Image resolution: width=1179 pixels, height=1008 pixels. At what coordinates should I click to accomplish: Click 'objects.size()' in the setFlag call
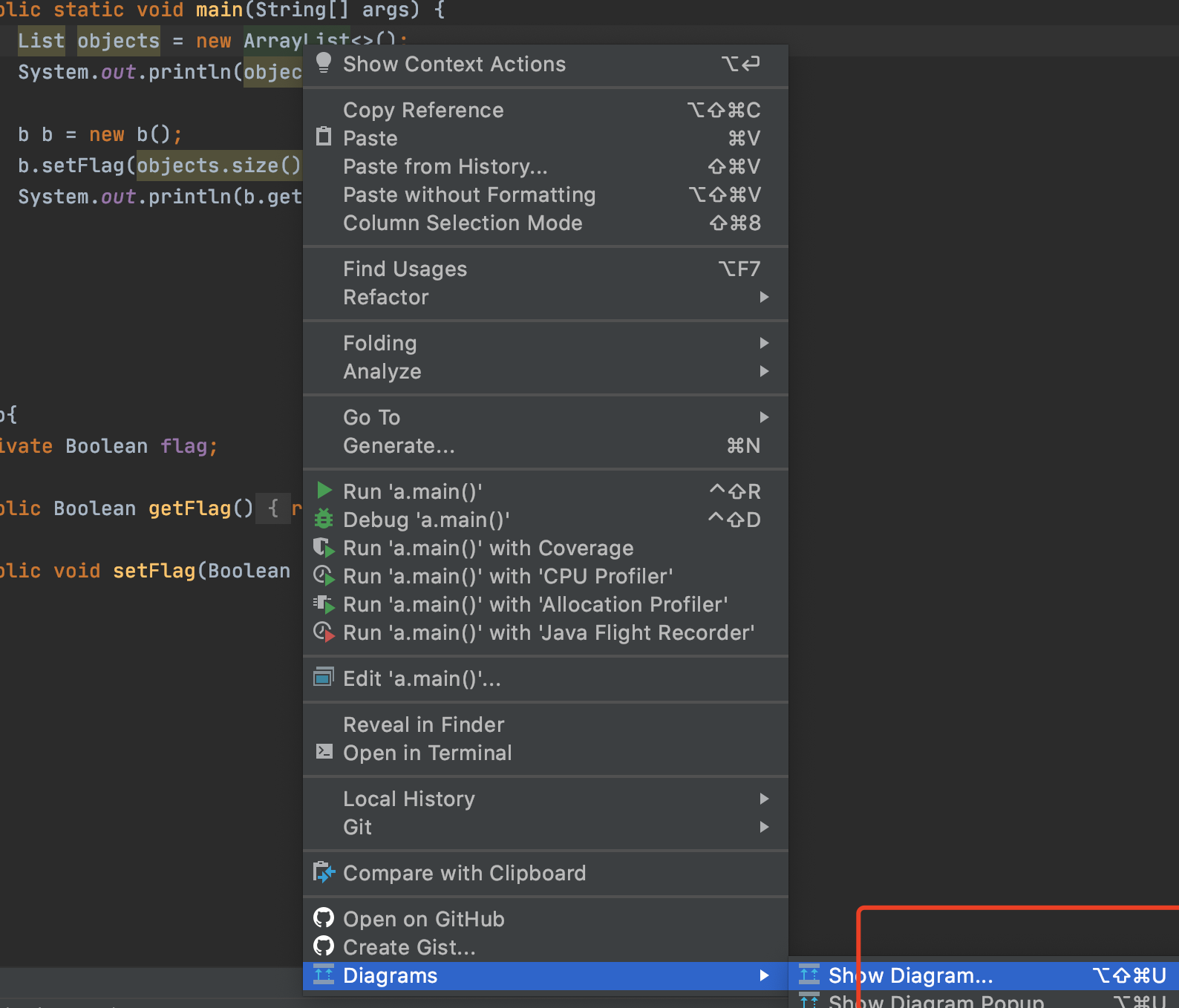219,166
